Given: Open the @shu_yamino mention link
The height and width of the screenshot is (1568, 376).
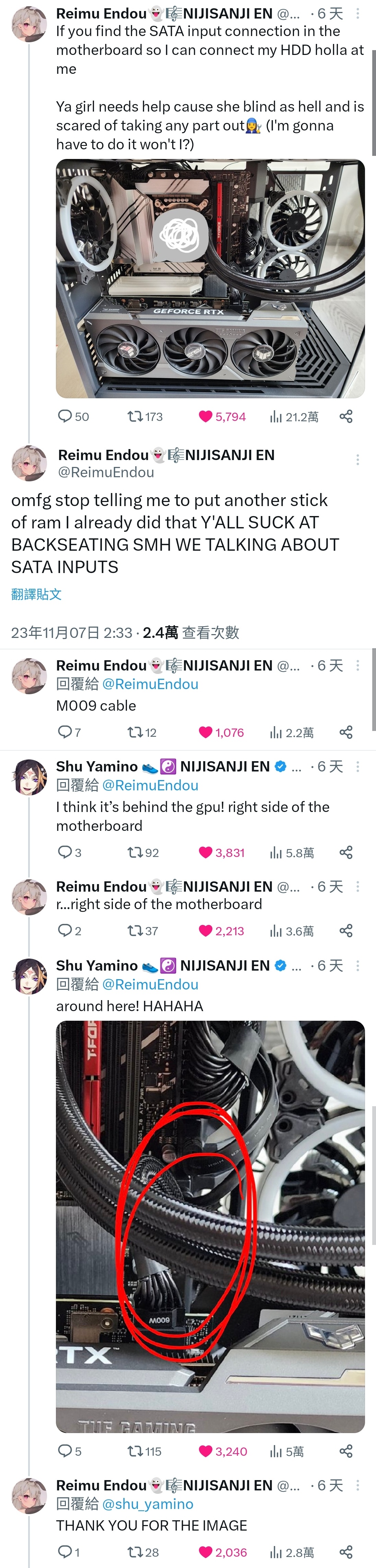Looking at the screenshot, I should [148, 1504].
